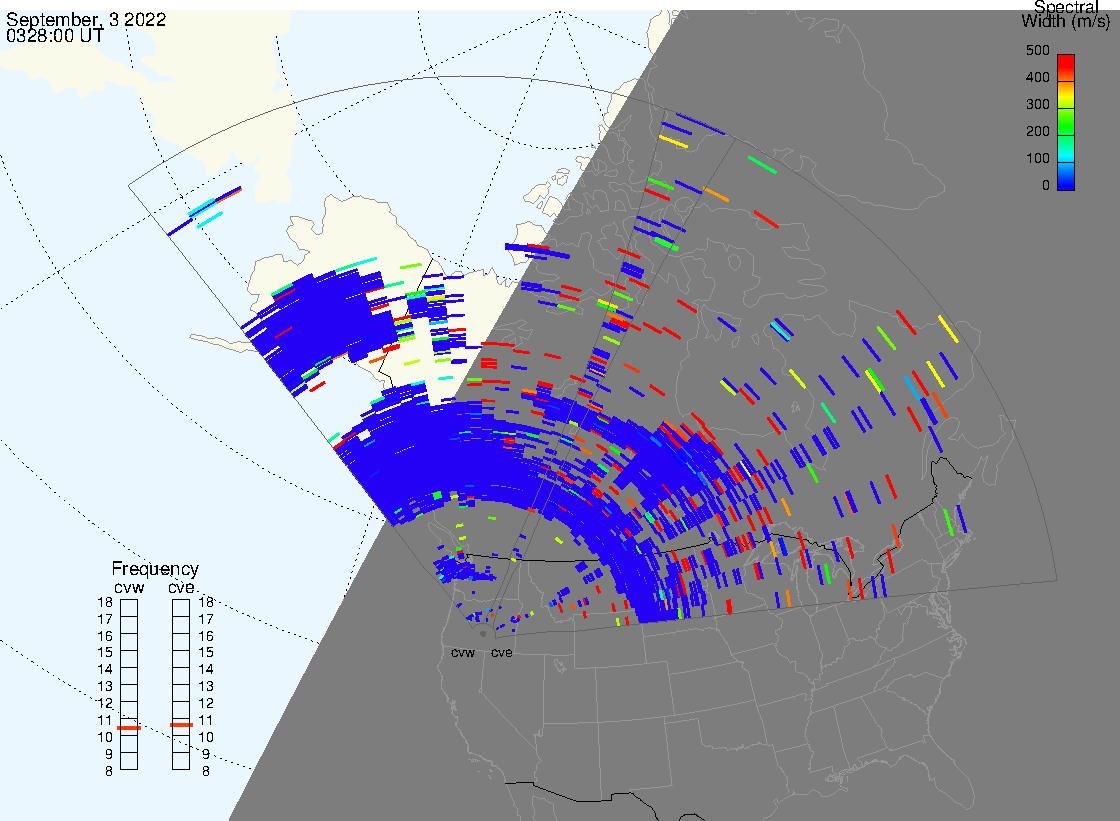
Task: Click the Spectral Width (m/s) title
Action: tap(1066, 14)
